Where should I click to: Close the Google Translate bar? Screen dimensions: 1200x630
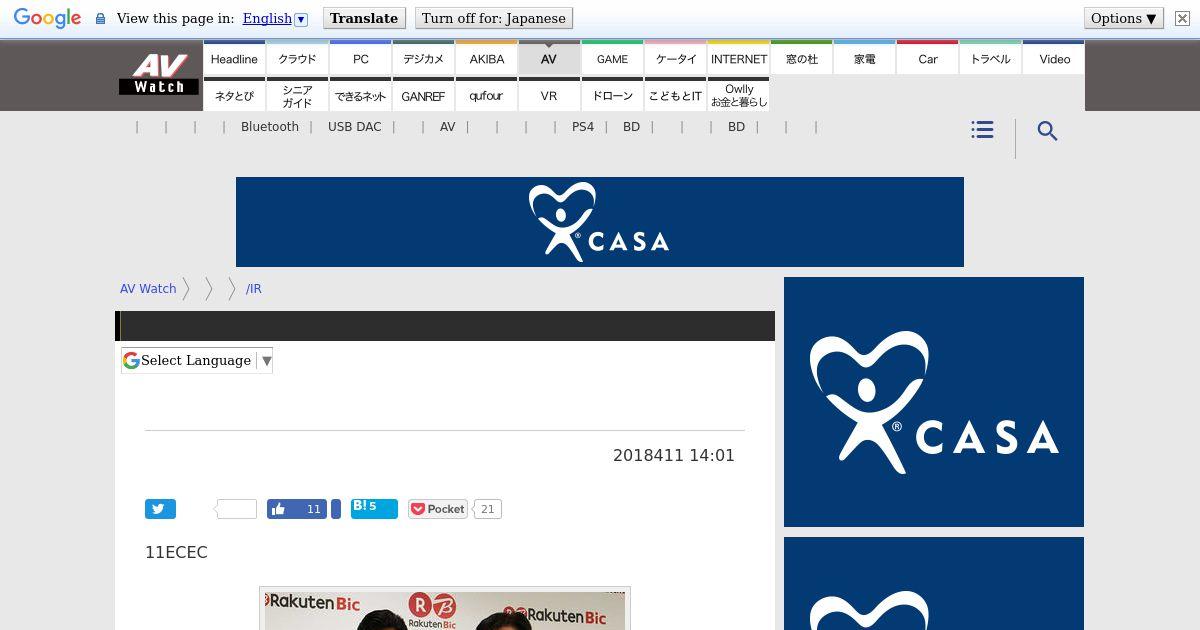point(1182,18)
